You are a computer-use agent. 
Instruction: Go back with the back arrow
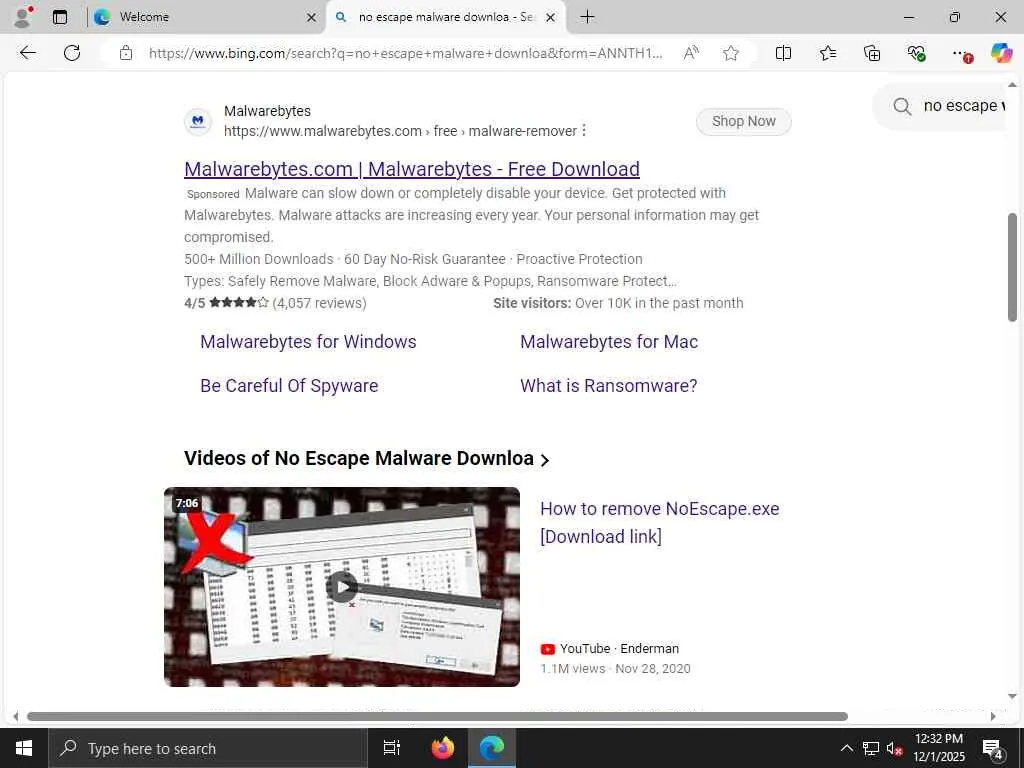point(27,53)
